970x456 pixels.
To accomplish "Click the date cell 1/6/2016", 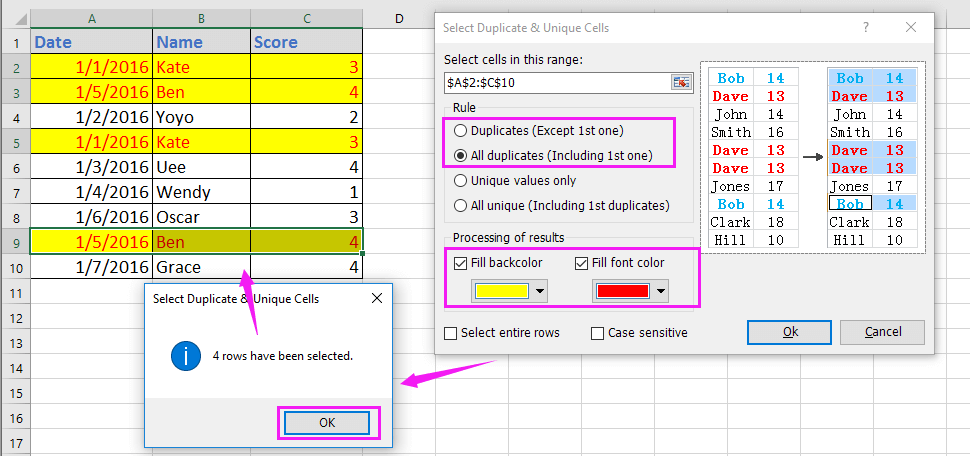I will point(92,217).
